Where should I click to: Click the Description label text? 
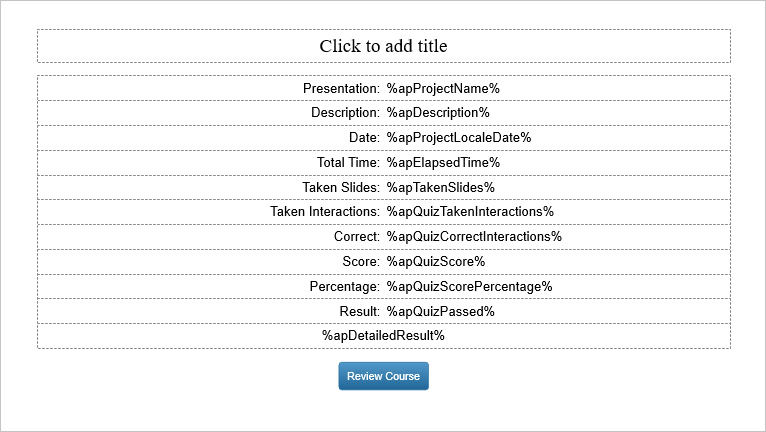[x=345, y=112]
